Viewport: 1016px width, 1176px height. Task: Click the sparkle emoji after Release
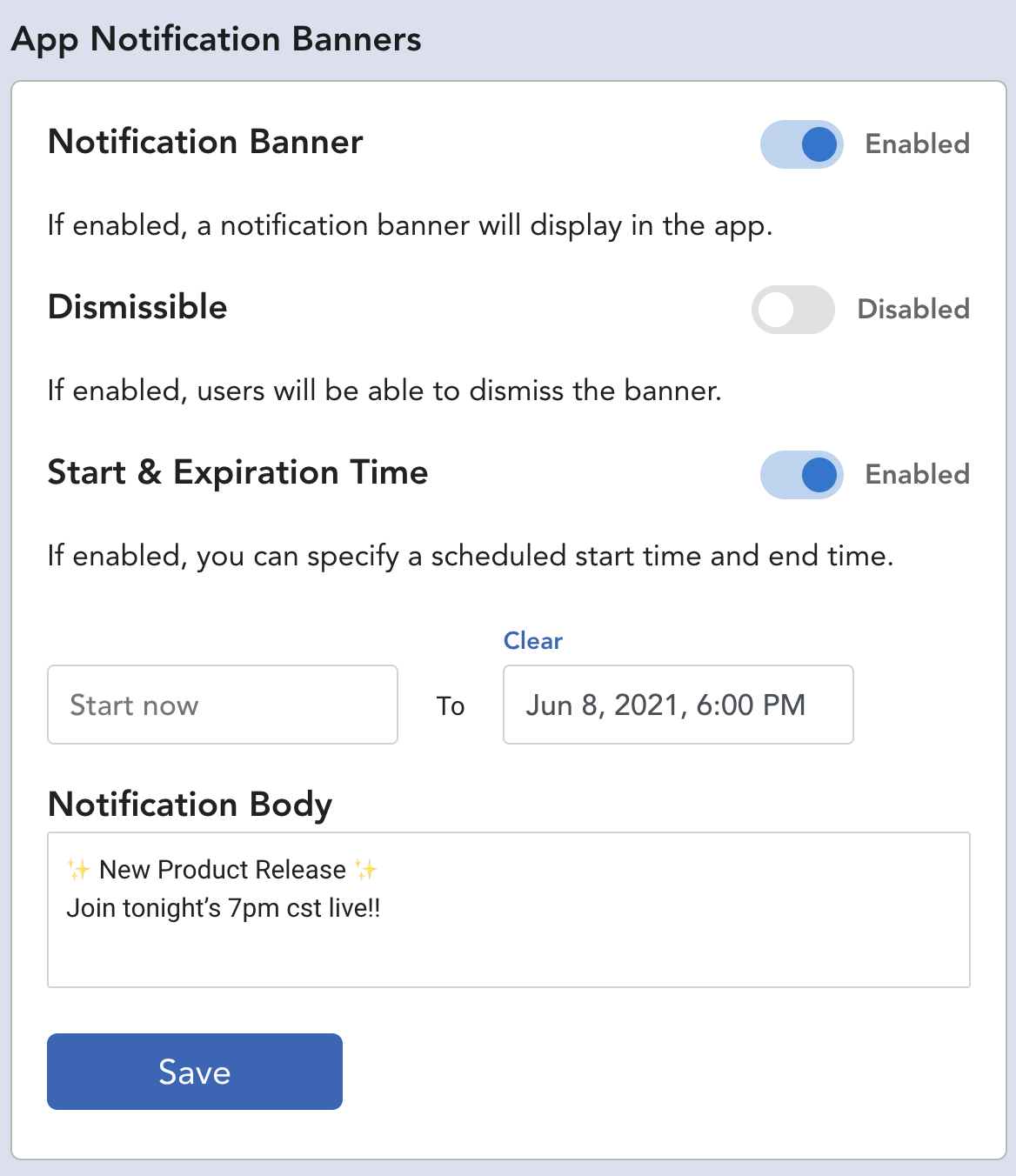pyautogui.click(x=366, y=869)
